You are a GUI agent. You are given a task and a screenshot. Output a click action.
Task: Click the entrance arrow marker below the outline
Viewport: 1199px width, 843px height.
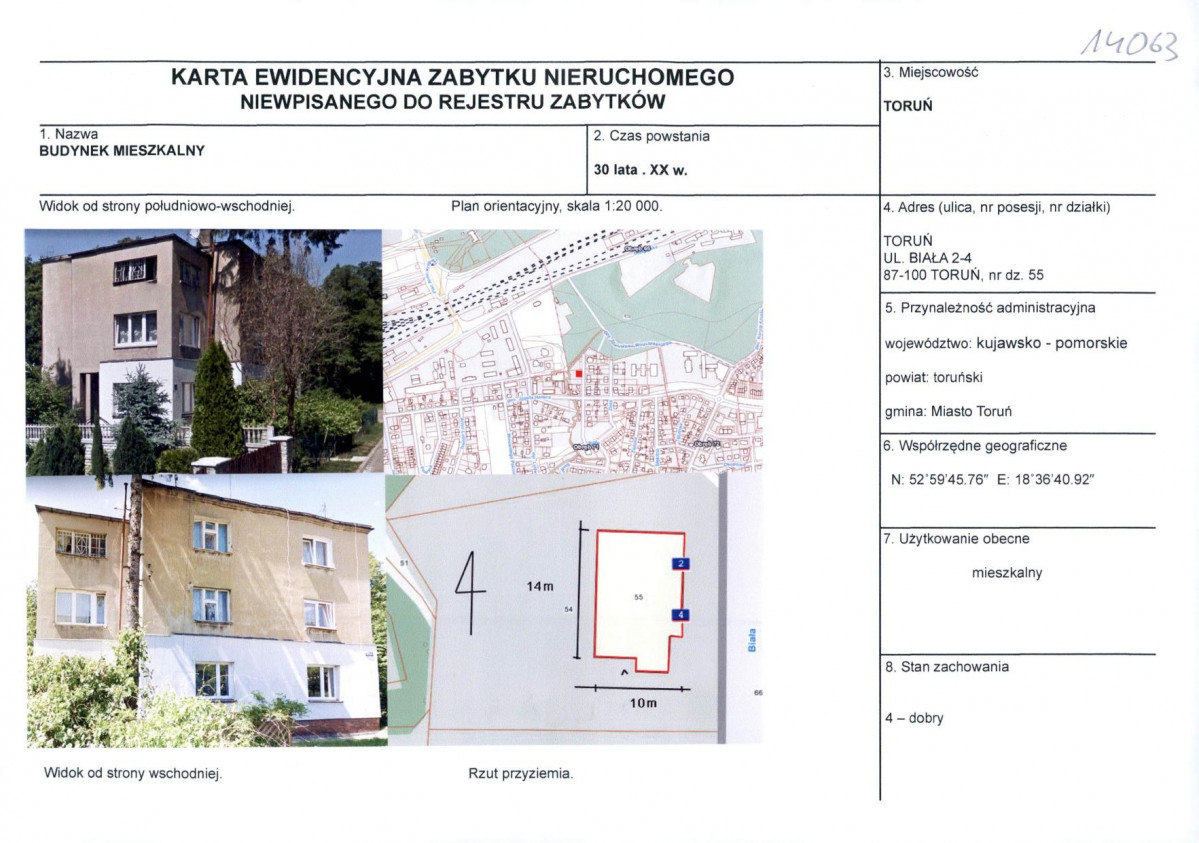(624, 673)
